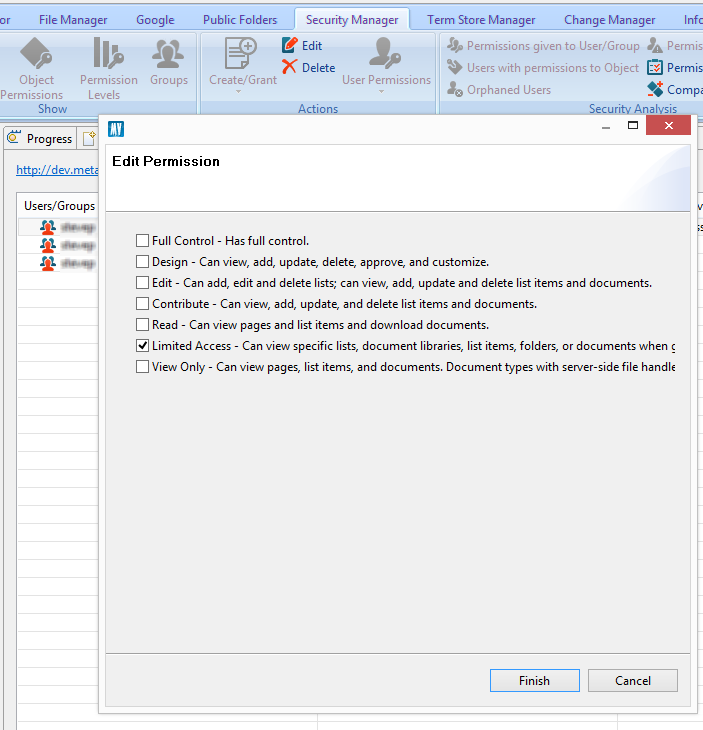Click the Edit action in ribbon

click(302, 45)
